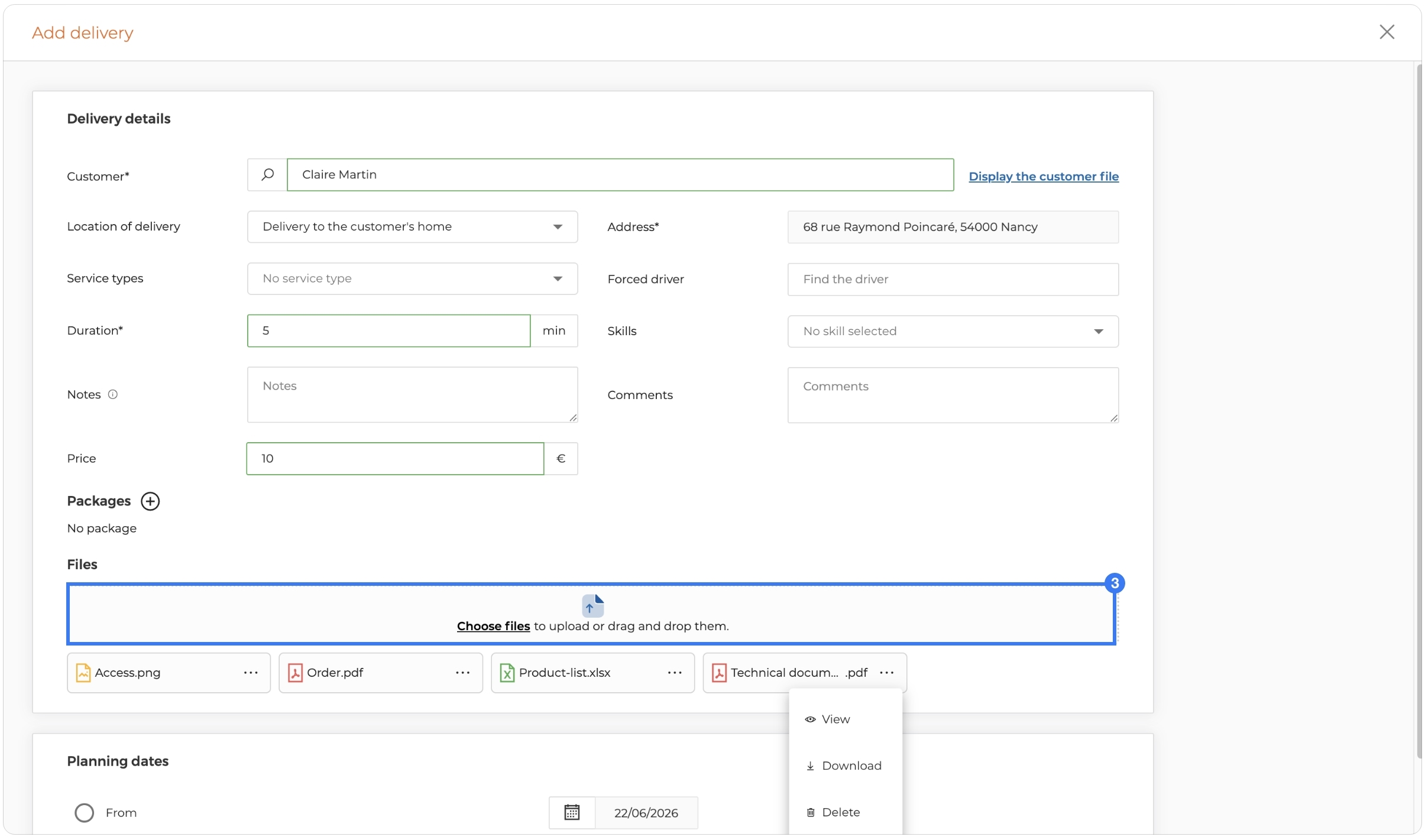The width and height of the screenshot is (1425, 840).
Task: Click the Forced driver search field
Action: pos(953,280)
